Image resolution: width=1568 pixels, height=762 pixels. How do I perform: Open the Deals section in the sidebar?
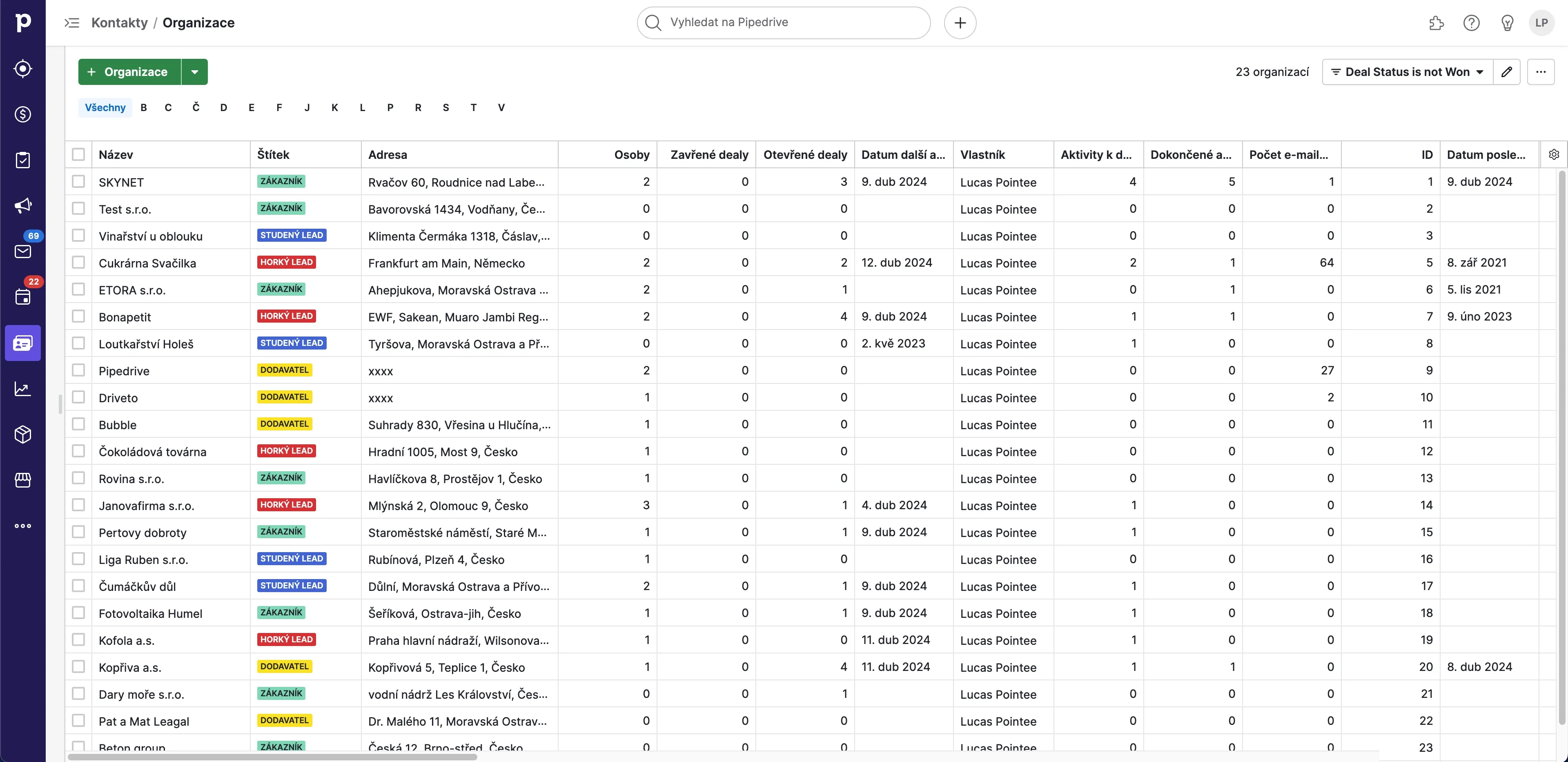coord(22,114)
